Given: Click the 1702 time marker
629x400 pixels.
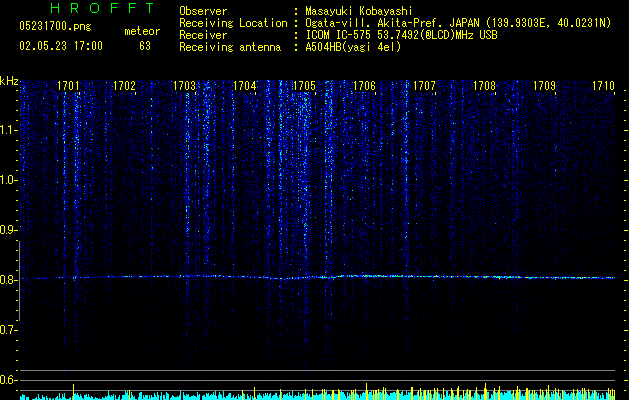Looking at the screenshot, I should [x=124, y=86].
